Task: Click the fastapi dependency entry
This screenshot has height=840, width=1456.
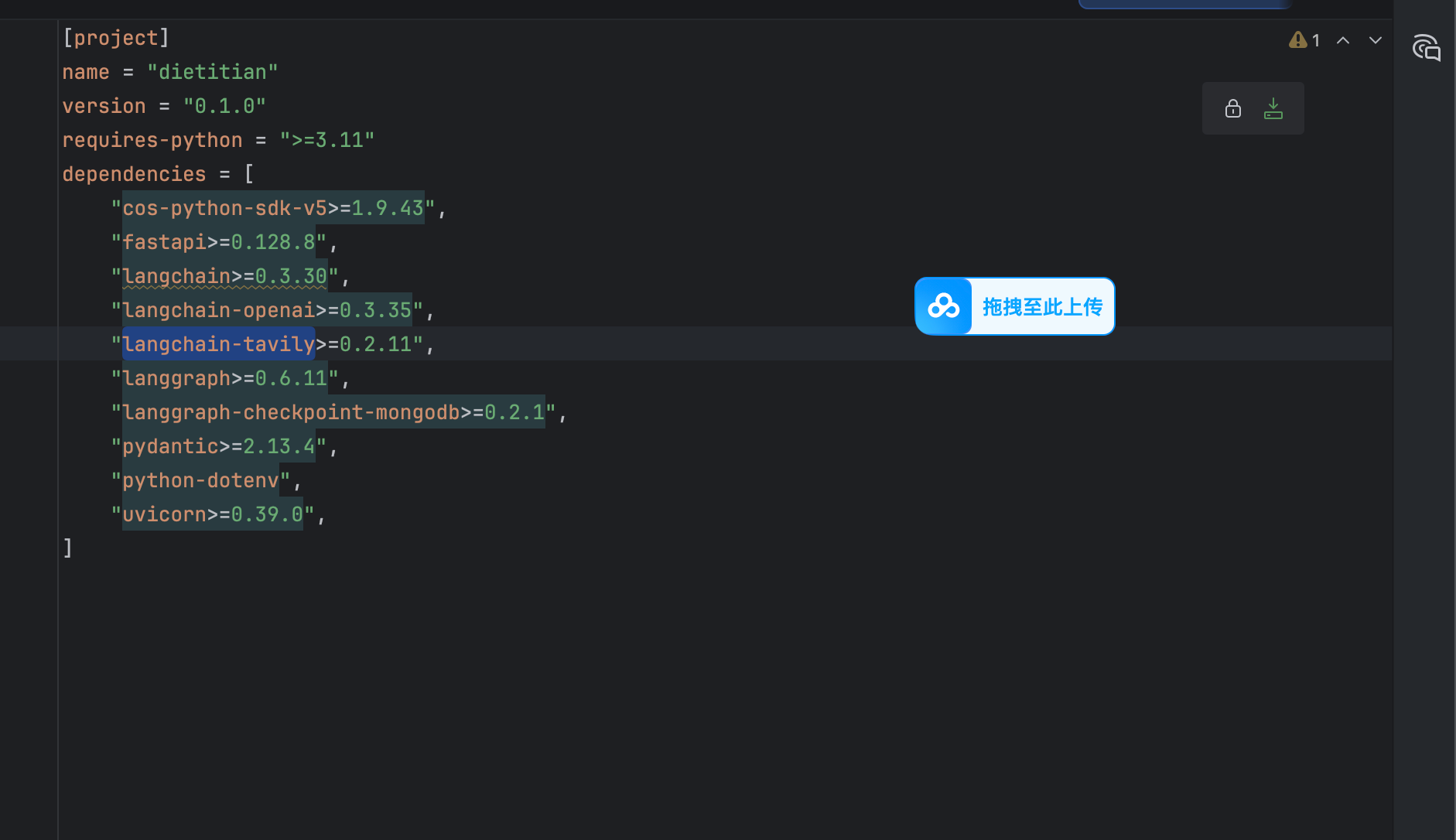Action: tap(219, 242)
